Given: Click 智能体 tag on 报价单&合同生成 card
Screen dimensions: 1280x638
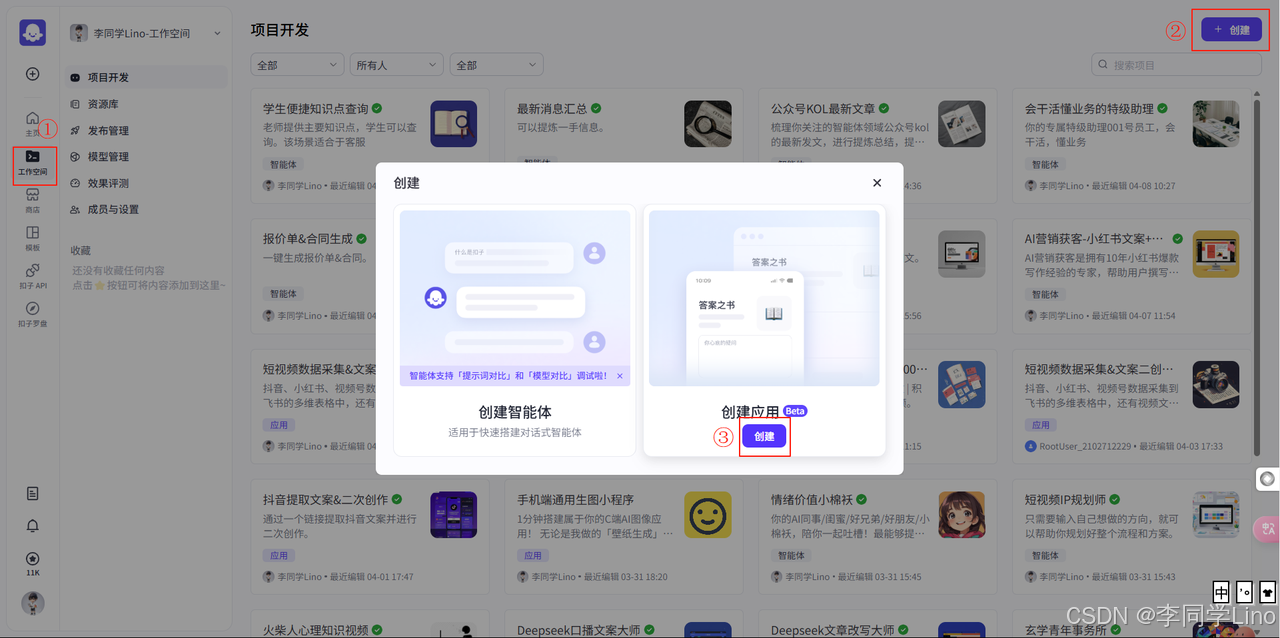Looking at the screenshot, I should click(x=283, y=294).
